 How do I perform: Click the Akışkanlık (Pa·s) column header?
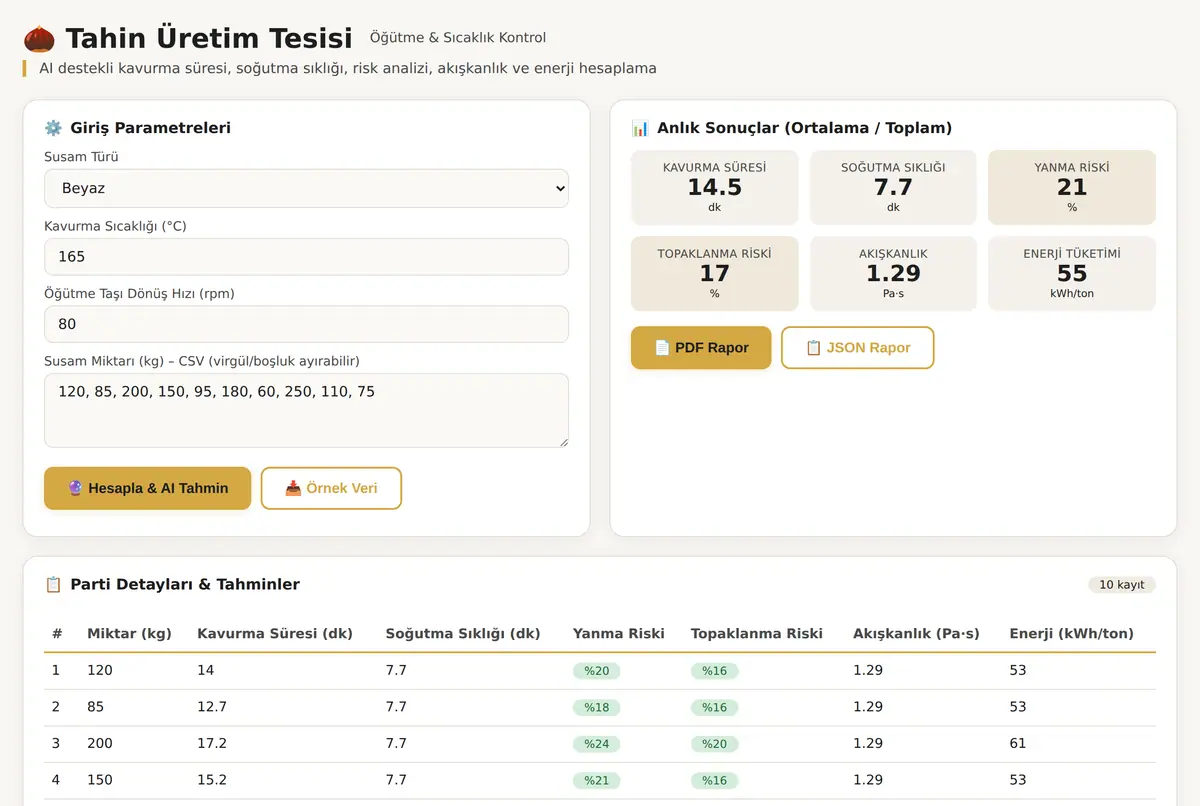(916, 633)
